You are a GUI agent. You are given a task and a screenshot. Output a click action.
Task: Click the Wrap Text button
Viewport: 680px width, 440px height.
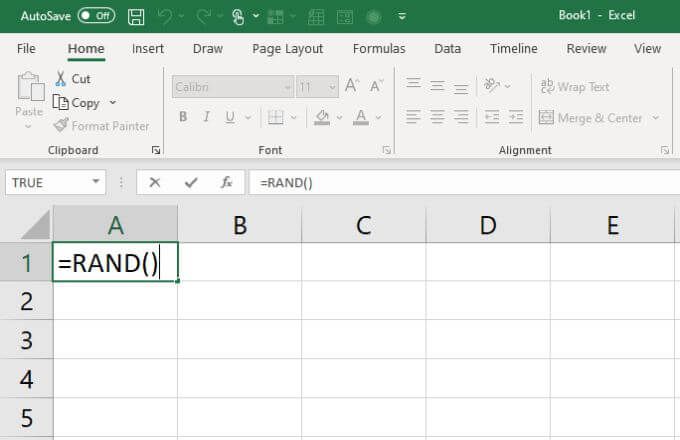[x=574, y=87]
